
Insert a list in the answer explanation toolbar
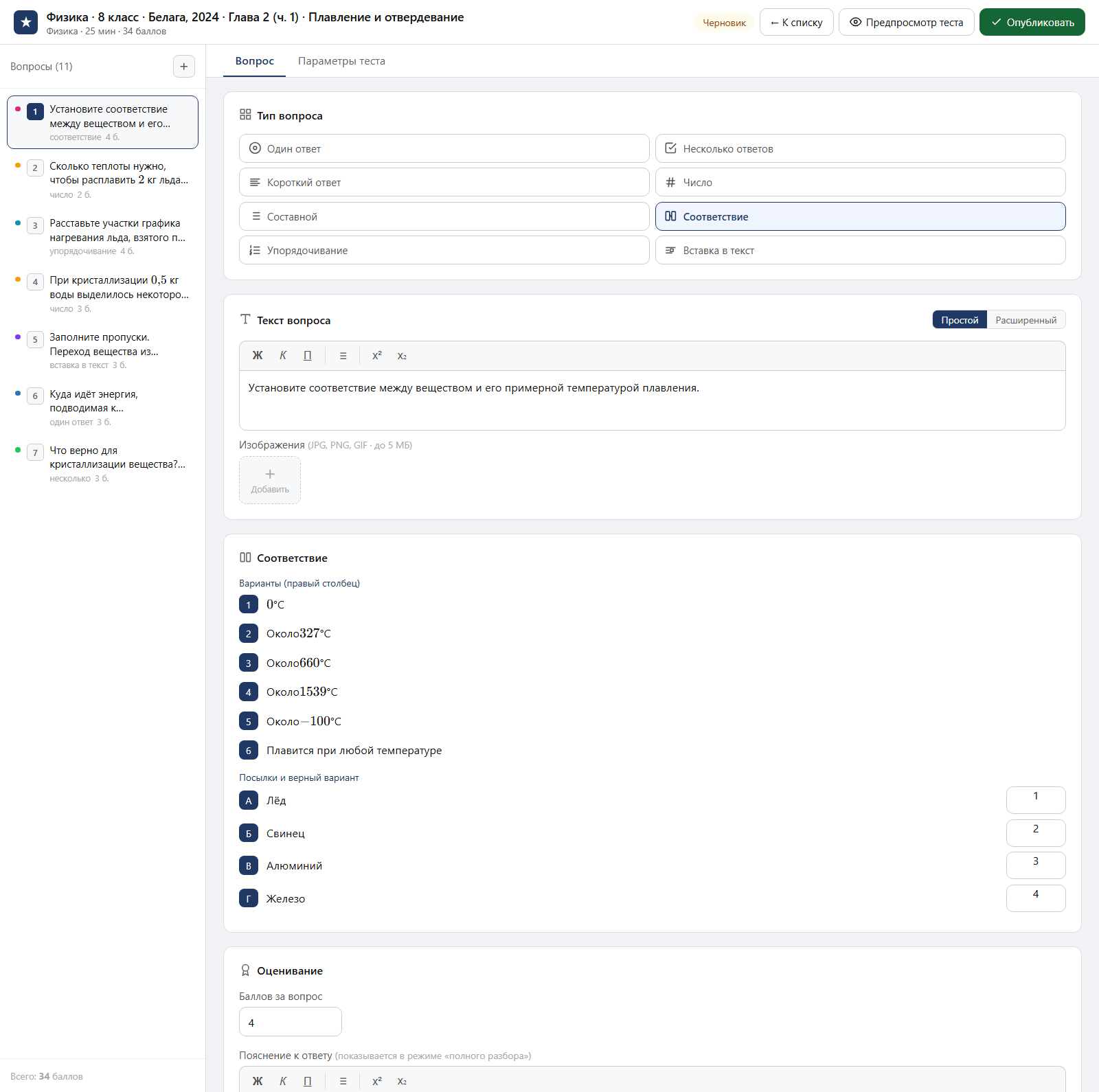point(343,1081)
